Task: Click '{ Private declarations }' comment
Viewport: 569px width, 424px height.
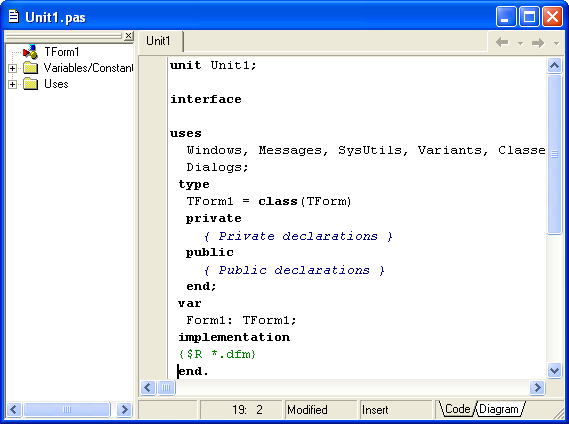Action: click(298, 236)
